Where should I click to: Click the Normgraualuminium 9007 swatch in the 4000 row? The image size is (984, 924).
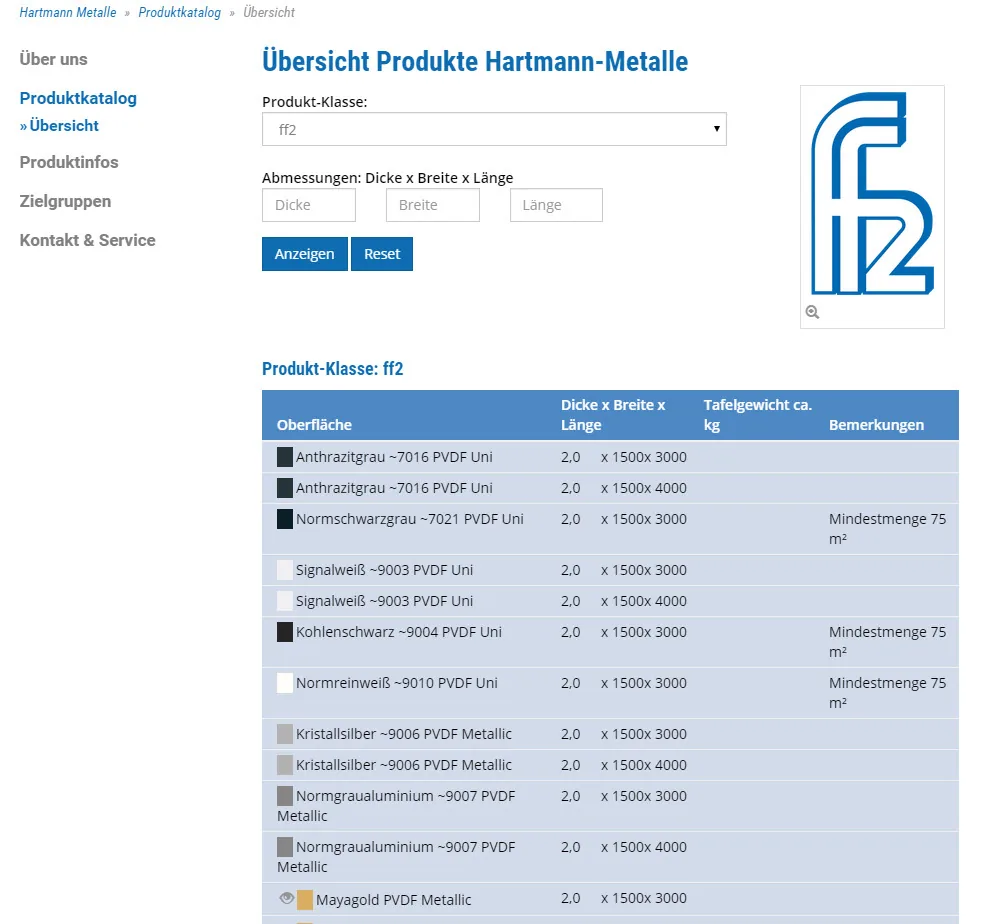(285, 847)
